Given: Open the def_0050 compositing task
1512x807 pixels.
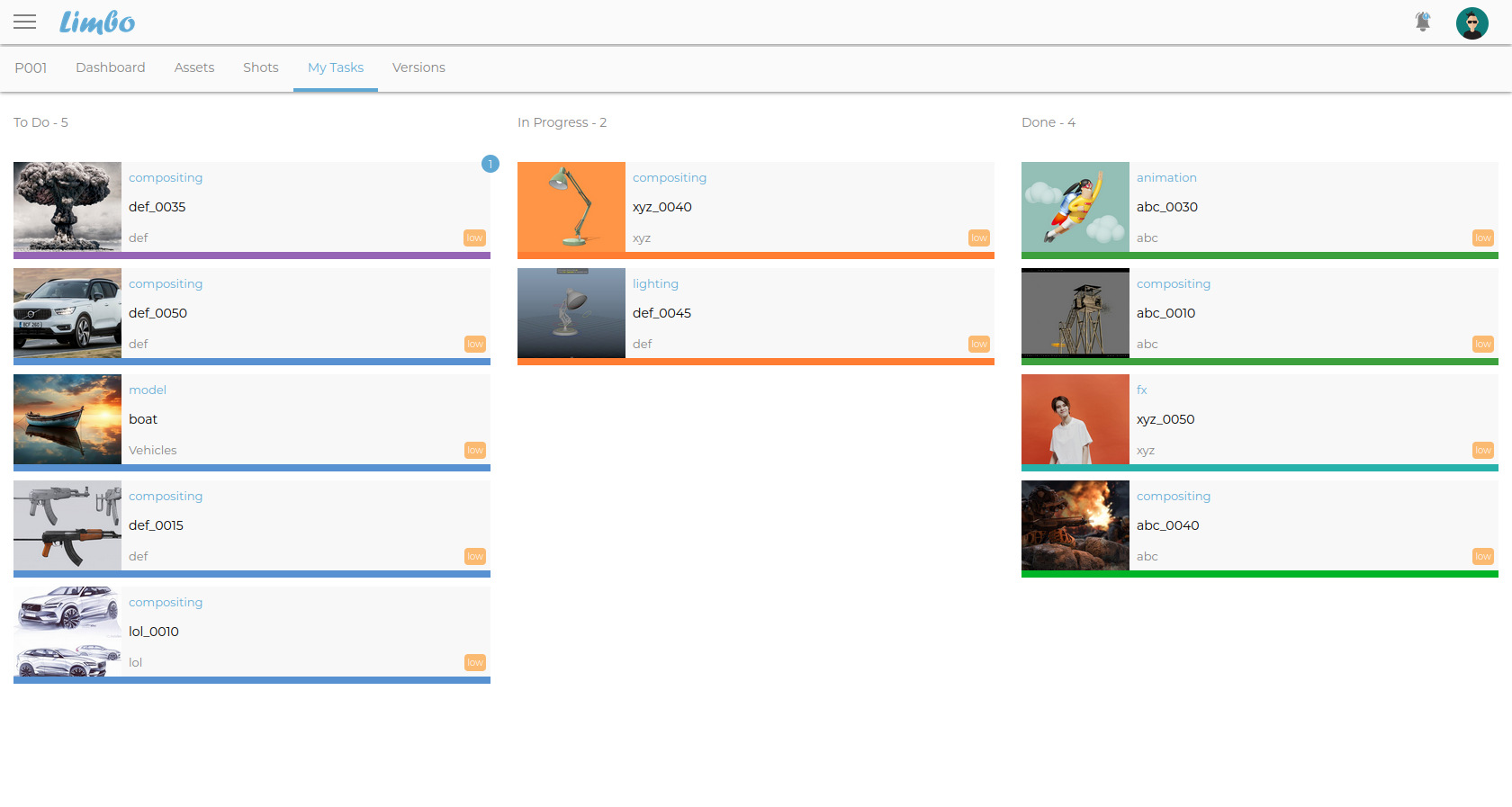Looking at the screenshot, I should pyautogui.click(x=157, y=313).
